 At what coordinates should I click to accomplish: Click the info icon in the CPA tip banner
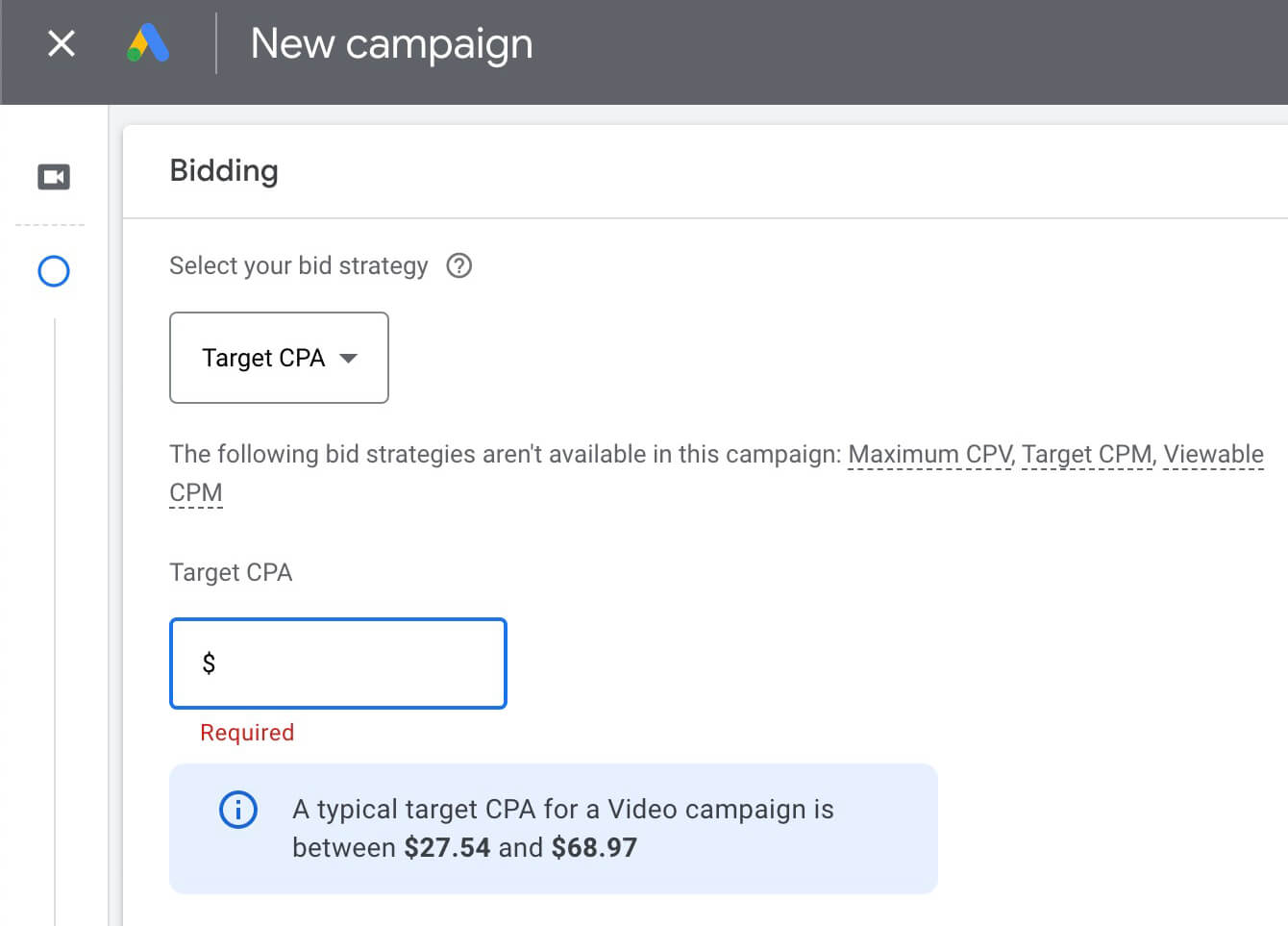(x=237, y=810)
